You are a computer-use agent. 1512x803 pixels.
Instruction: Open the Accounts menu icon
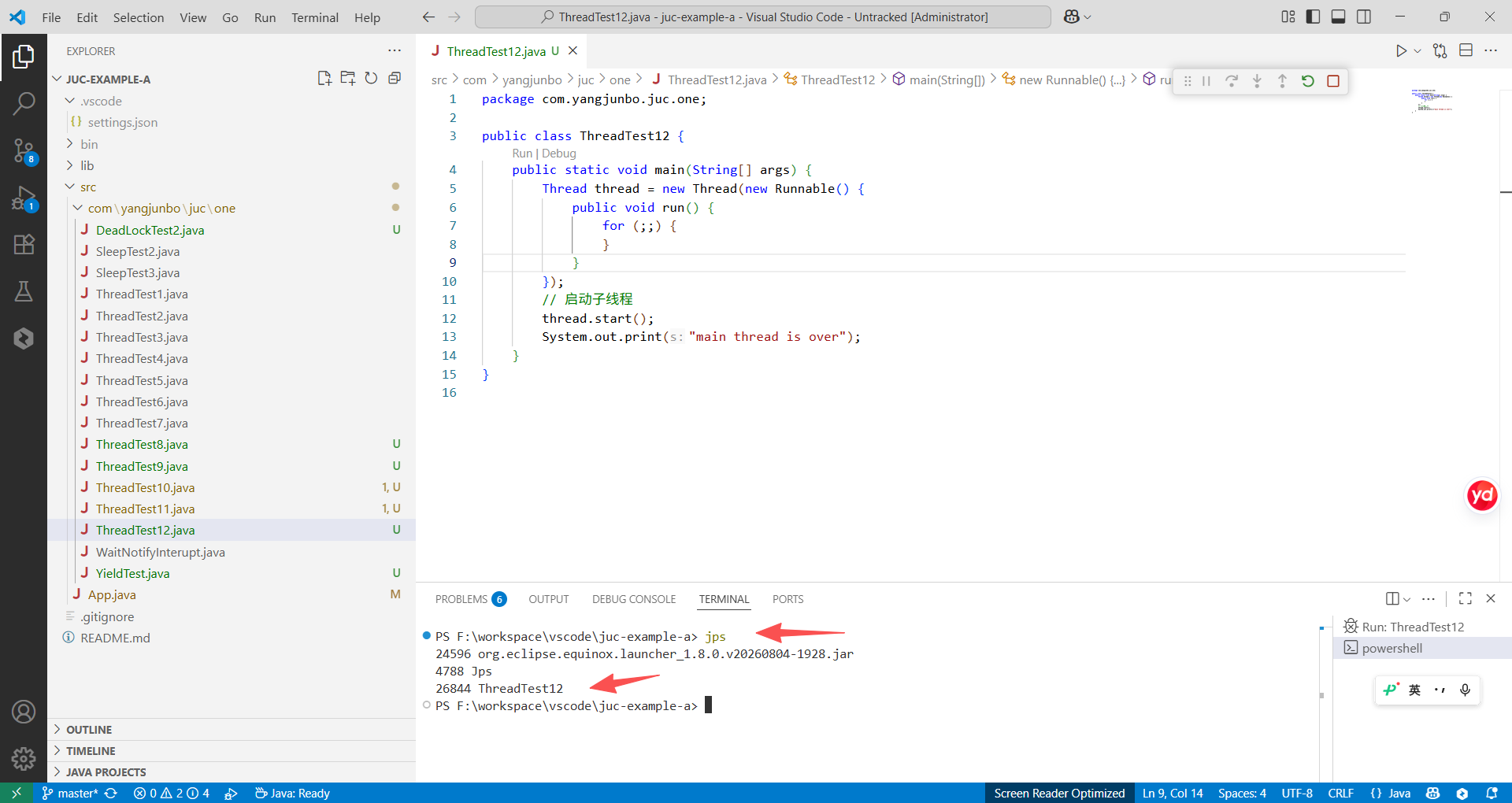[x=24, y=712]
